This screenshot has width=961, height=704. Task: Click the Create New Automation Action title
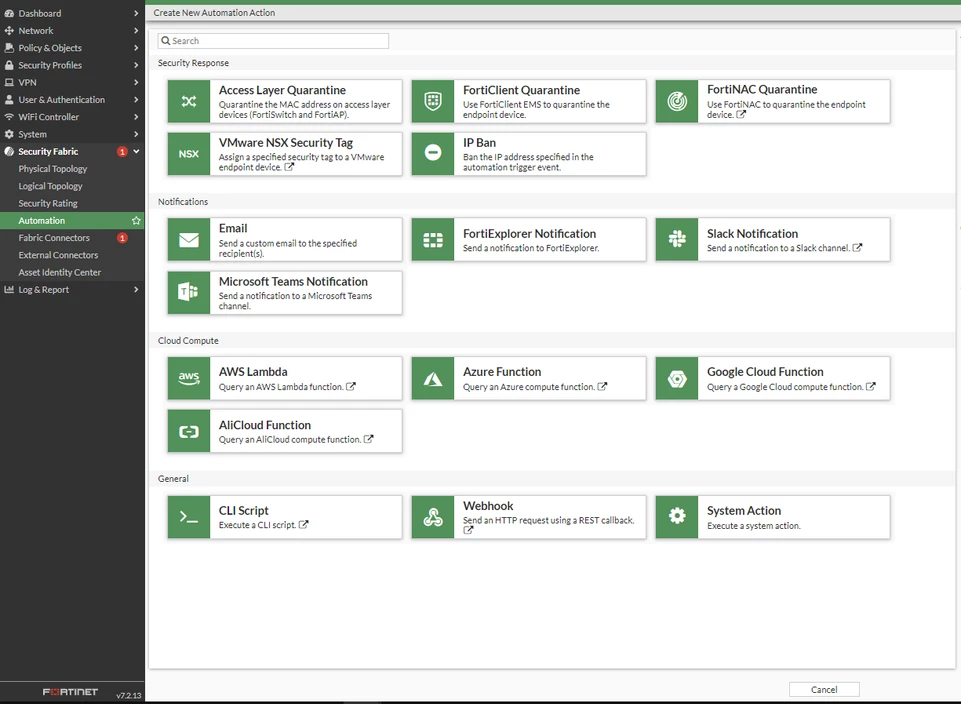[x=214, y=12]
